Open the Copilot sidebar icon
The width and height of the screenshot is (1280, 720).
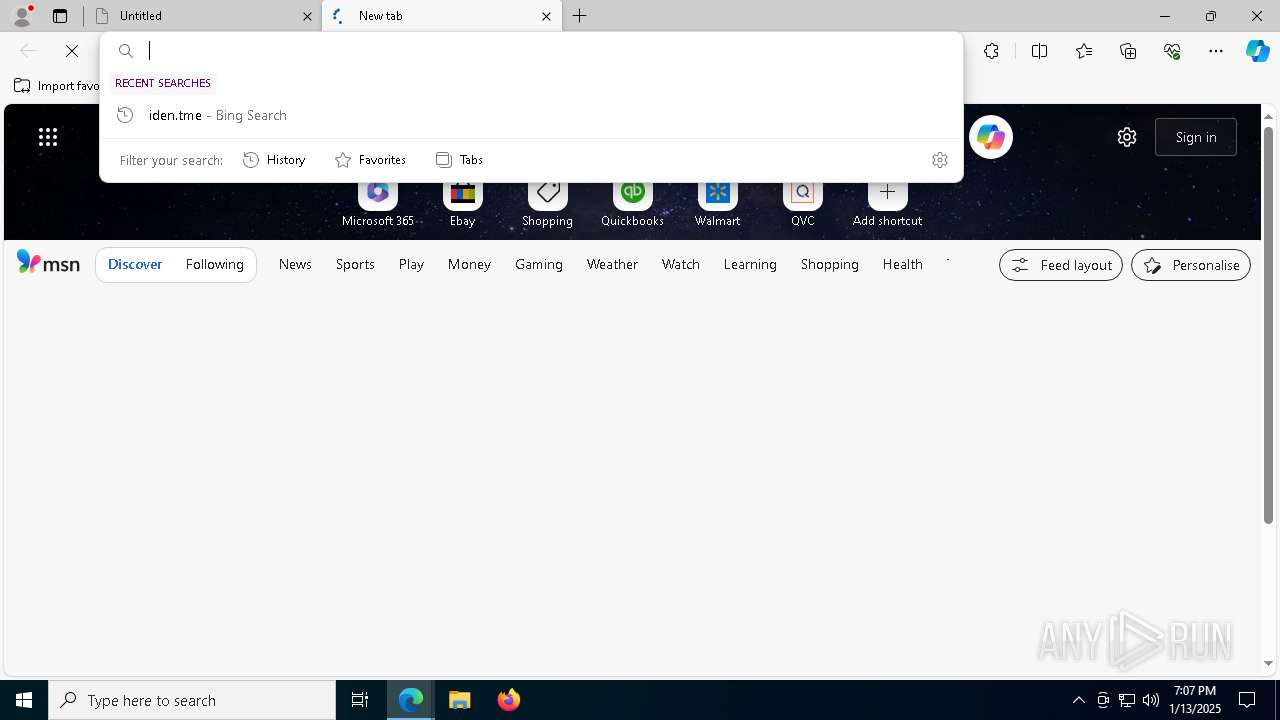tap(1257, 51)
